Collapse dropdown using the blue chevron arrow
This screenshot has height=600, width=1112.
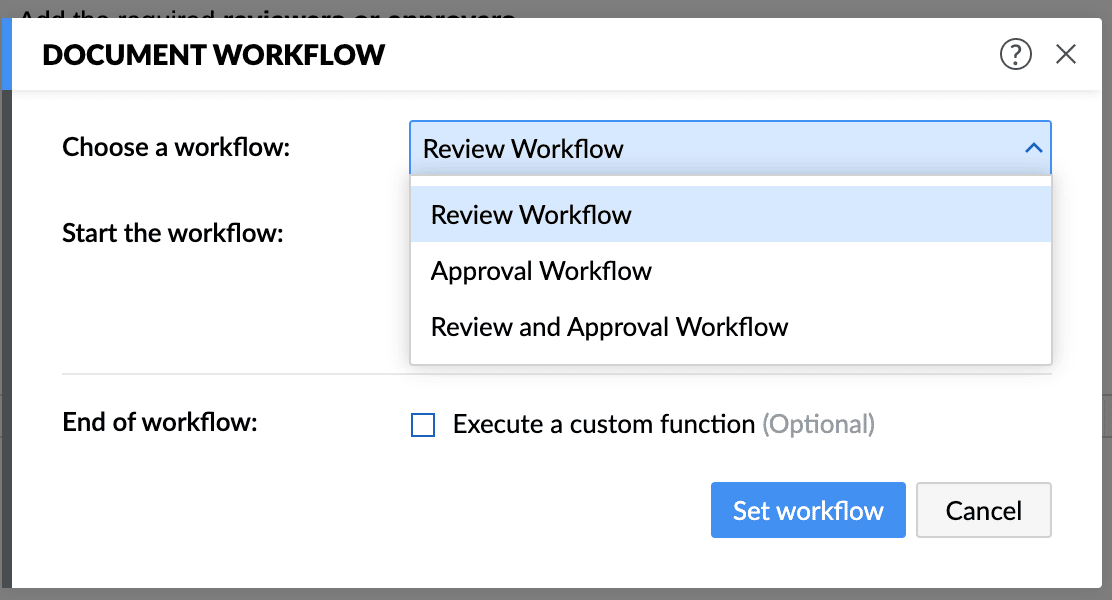(x=1033, y=148)
